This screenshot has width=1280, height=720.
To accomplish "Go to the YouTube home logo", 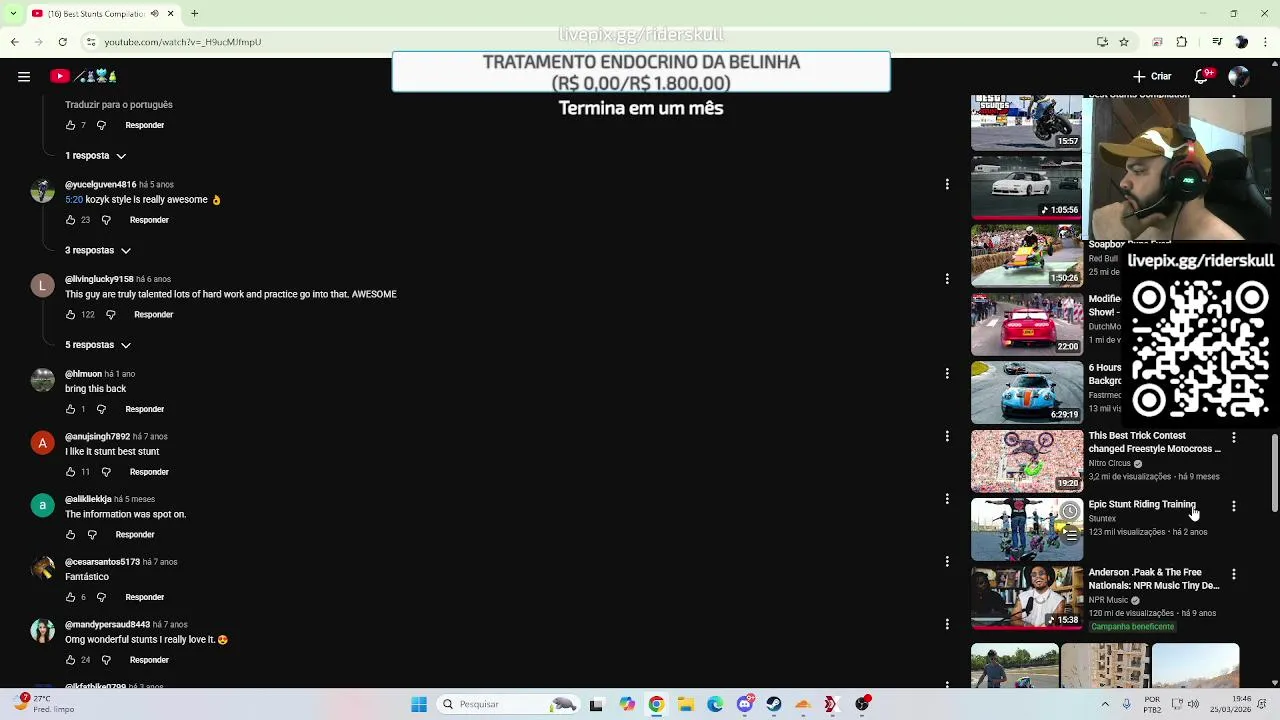I will coord(83,76).
